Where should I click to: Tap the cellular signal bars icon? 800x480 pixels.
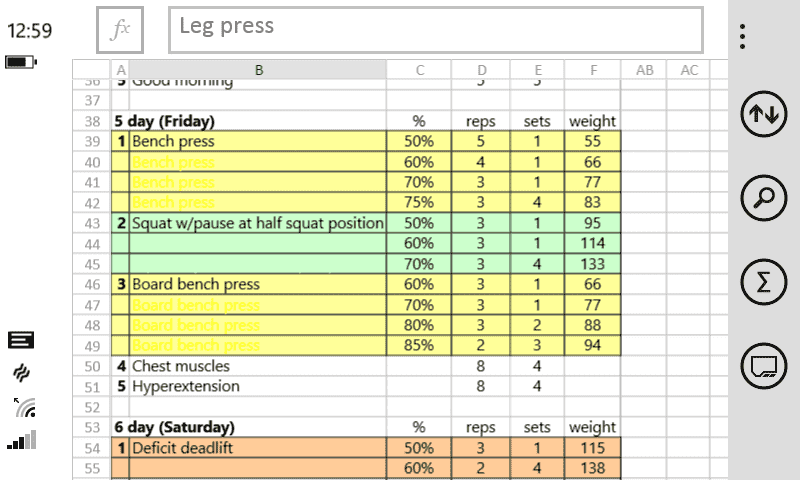pos(22,440)
